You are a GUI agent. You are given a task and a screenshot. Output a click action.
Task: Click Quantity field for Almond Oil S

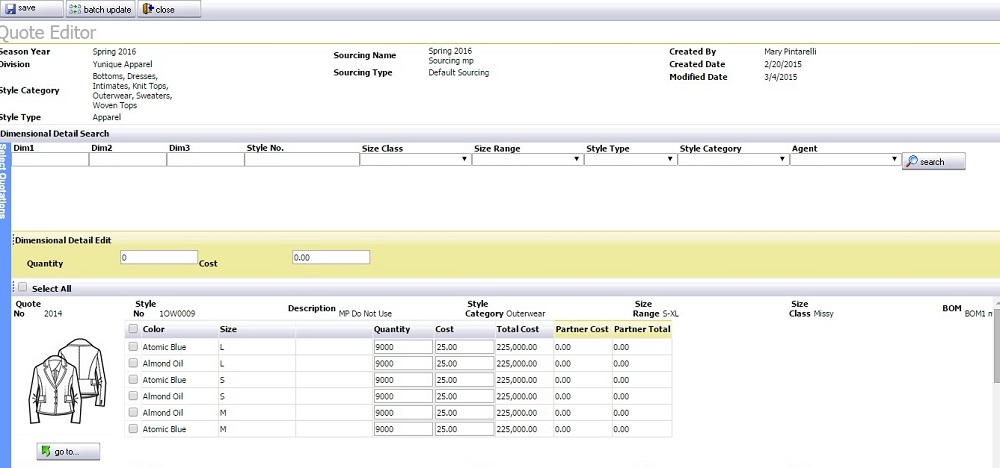point(404,397)
